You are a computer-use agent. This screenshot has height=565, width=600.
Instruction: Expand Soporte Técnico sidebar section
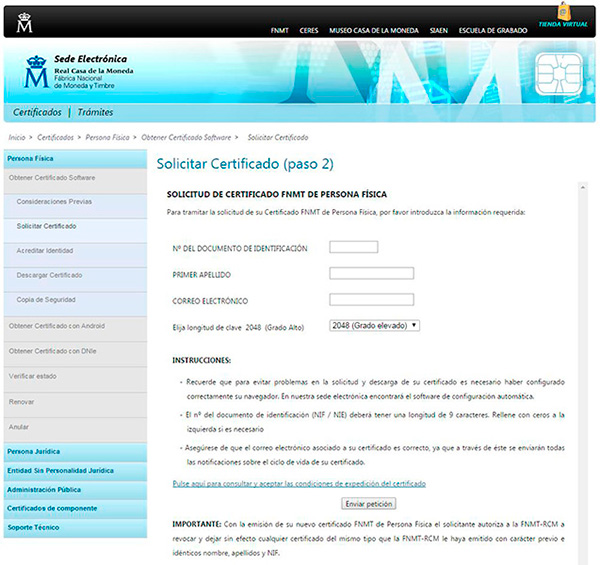pyautogui.click(x=75, y=528)
